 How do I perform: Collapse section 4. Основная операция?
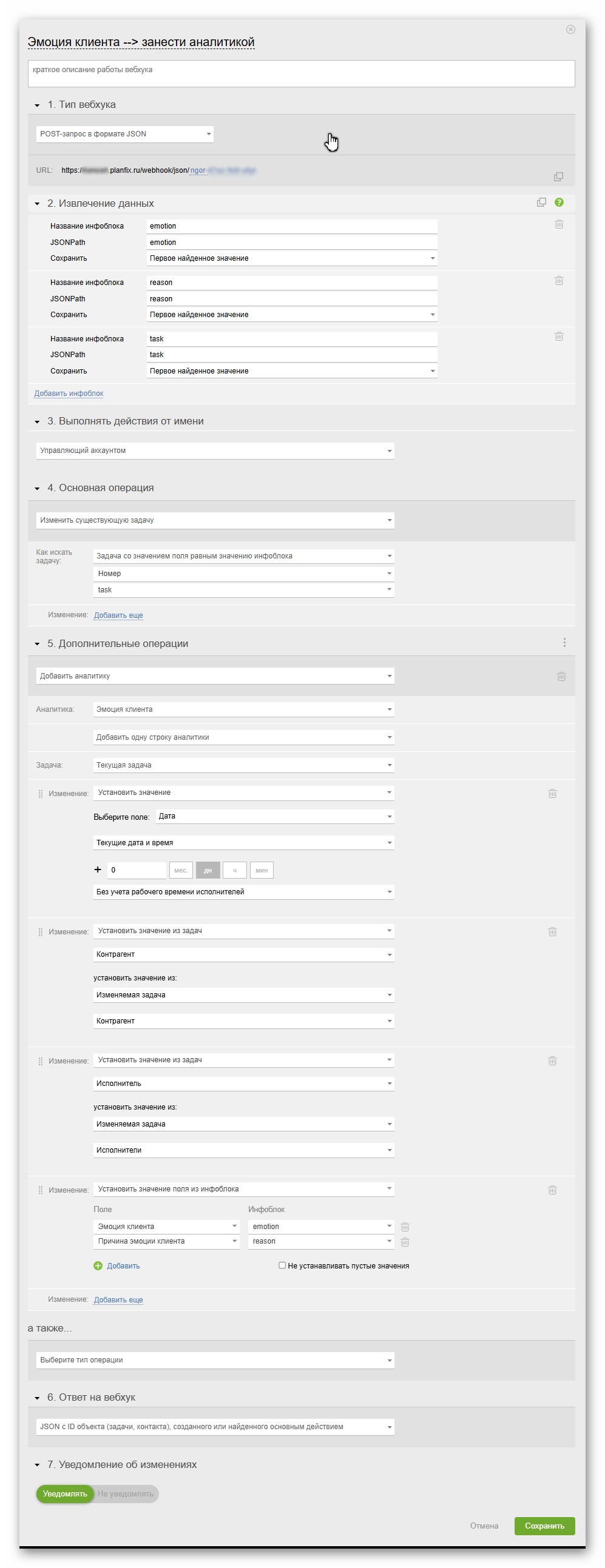[x=37, y=488]
